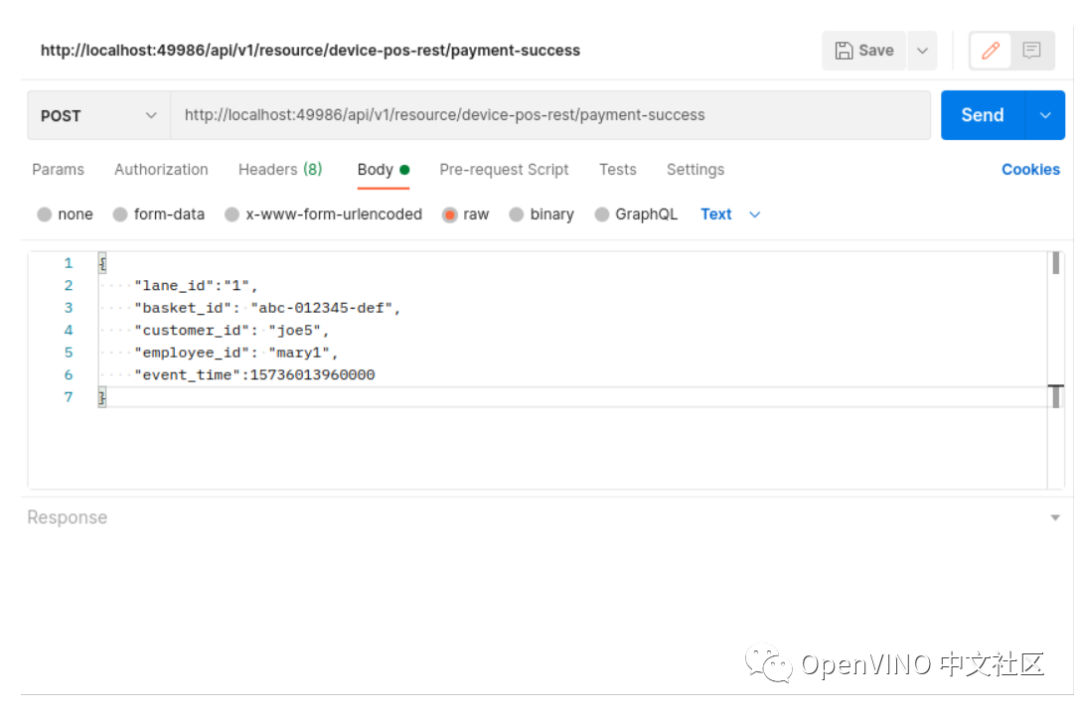Click the "lane_id":"1" line in editor

click(196, 286)
